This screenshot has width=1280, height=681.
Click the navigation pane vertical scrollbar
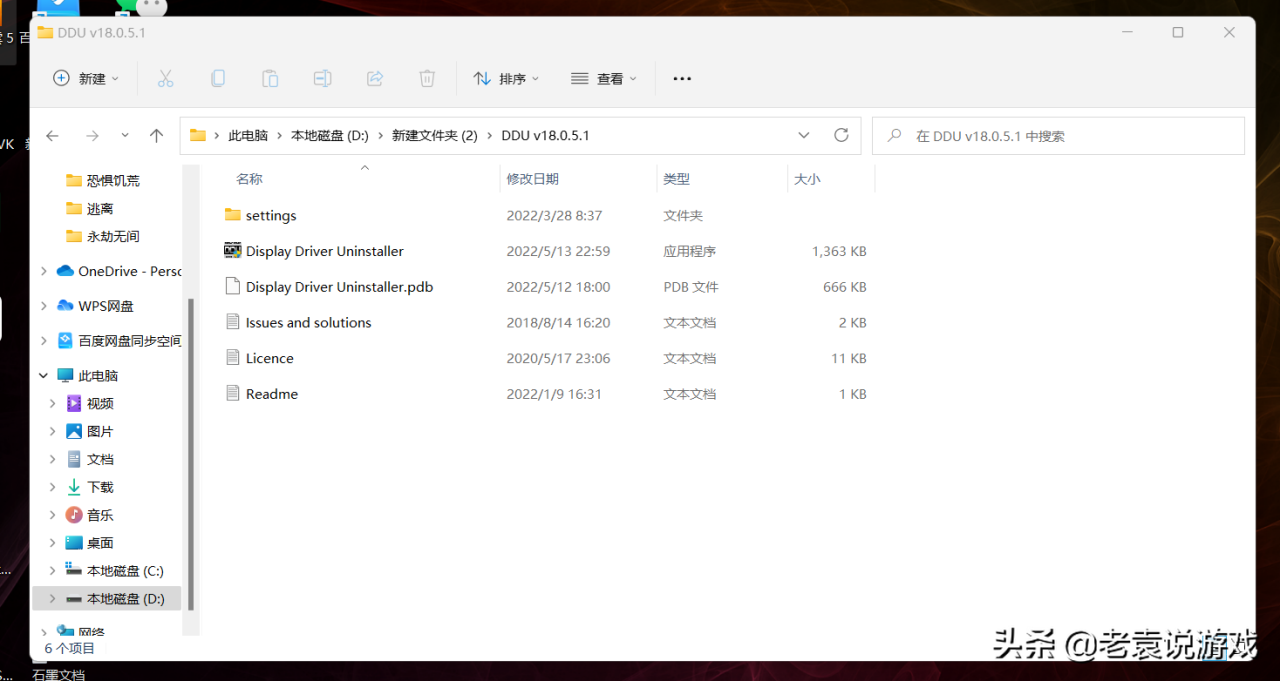pos(191,455)
